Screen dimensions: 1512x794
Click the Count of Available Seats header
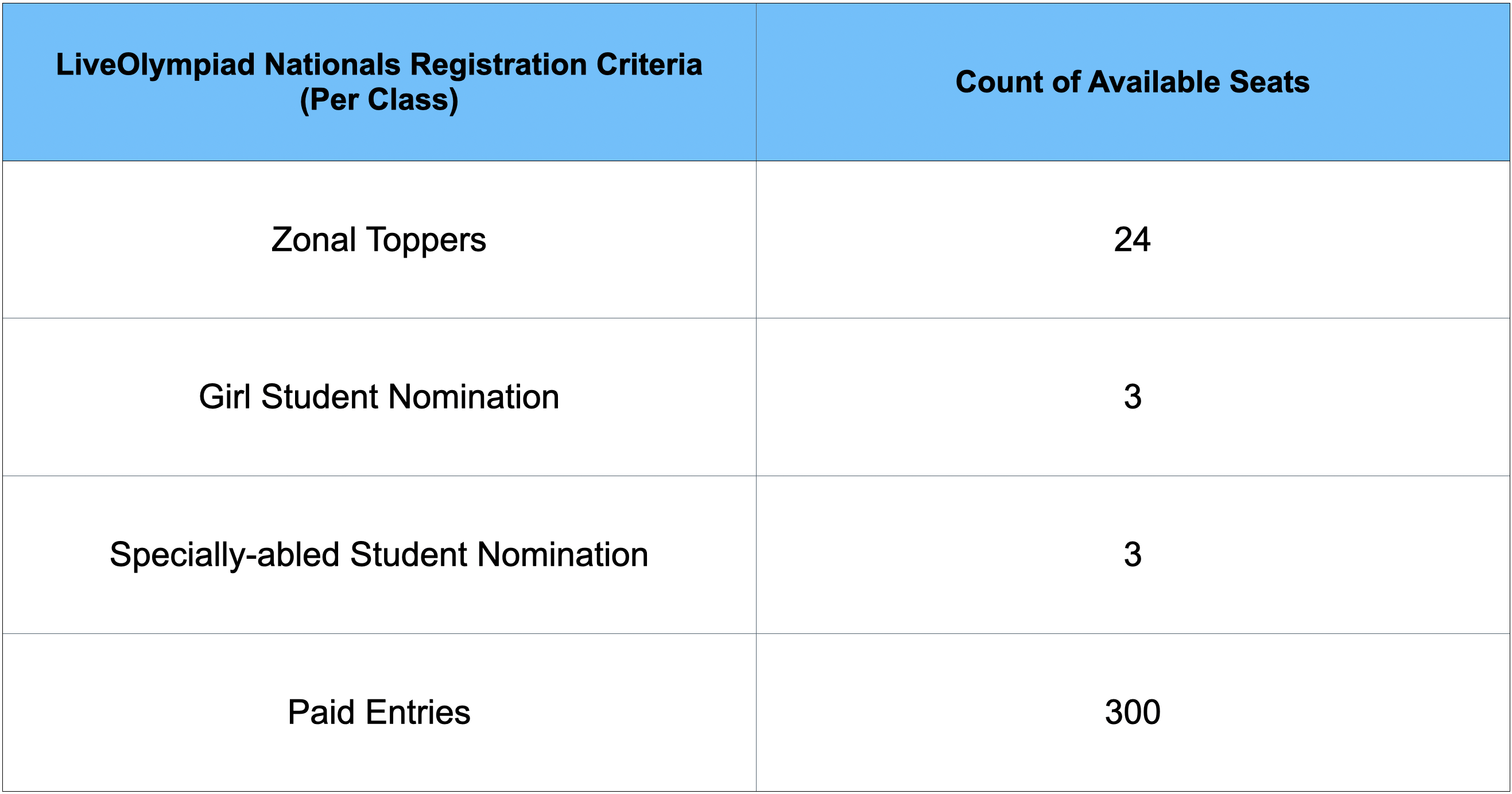tap(1133, 82)
